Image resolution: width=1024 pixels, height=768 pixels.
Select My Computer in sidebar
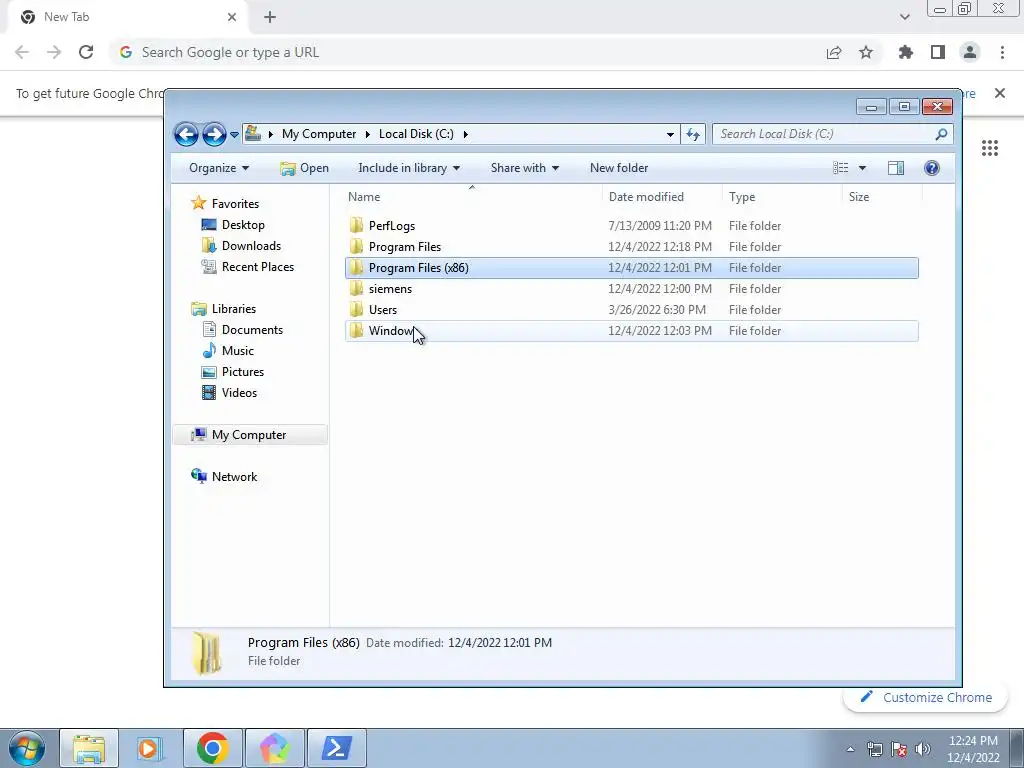pyautogui.click(x=249, y=434)
